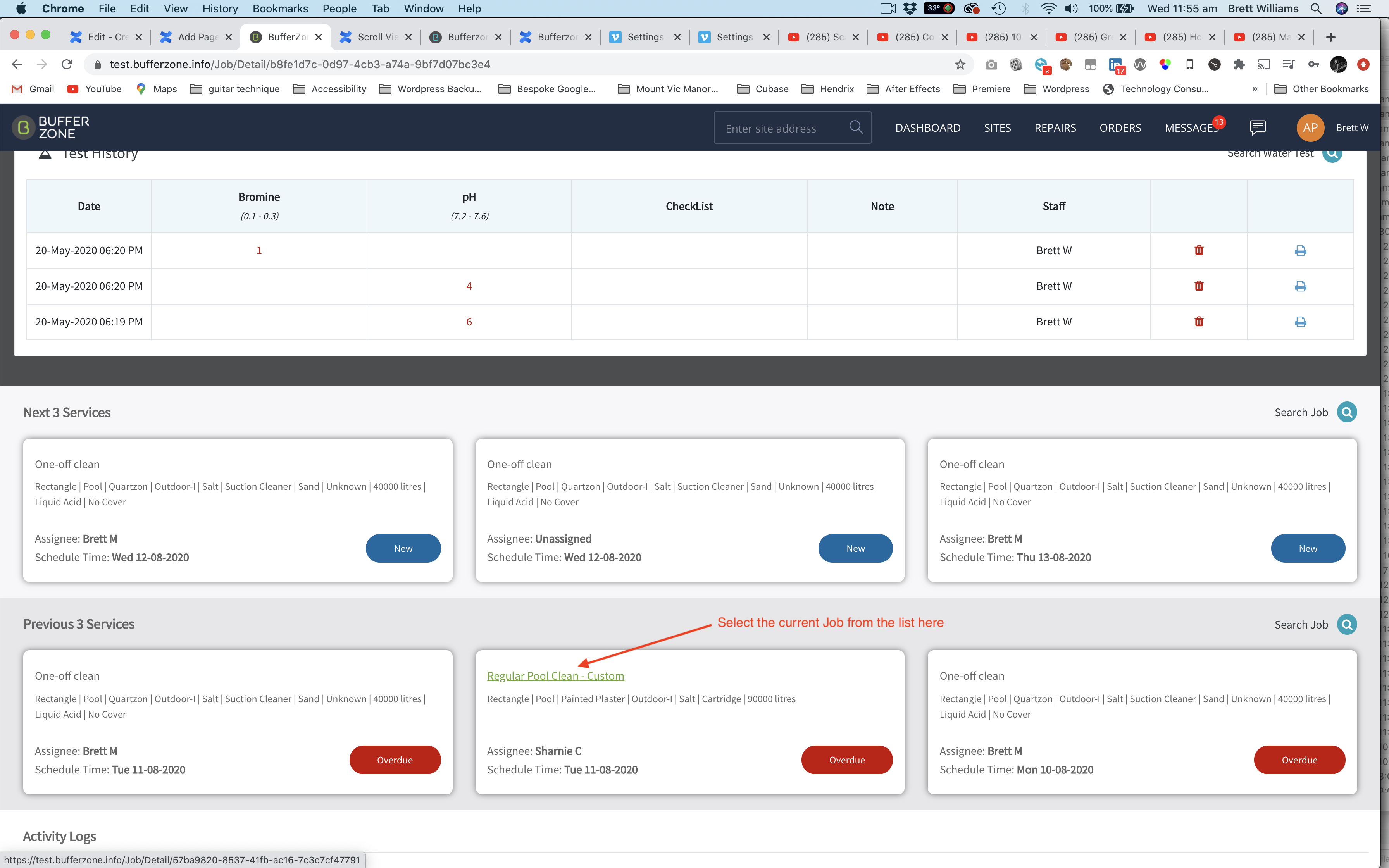
Task: Open the Apple menu
Action: pyautogui.click(x=21, y=9)
